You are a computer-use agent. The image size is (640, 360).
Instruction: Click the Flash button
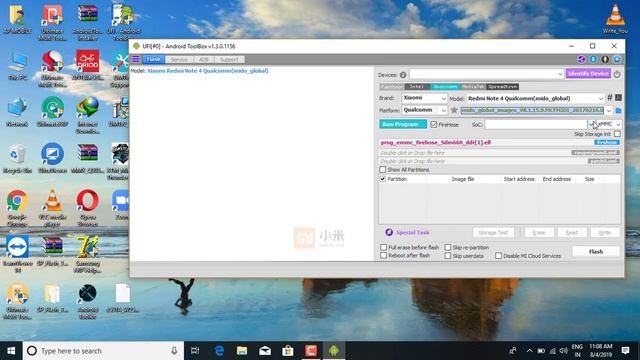[596, 251]
